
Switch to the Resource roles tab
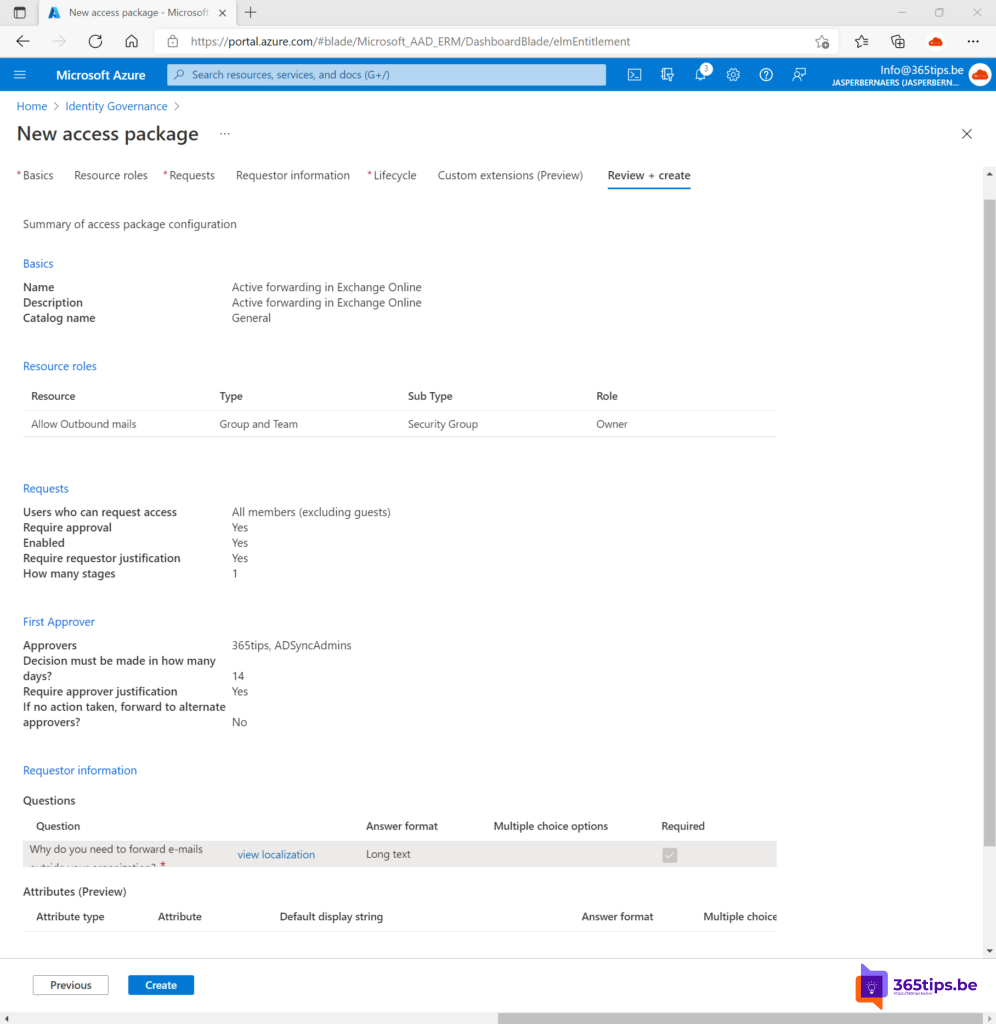(x=110, y=175)
